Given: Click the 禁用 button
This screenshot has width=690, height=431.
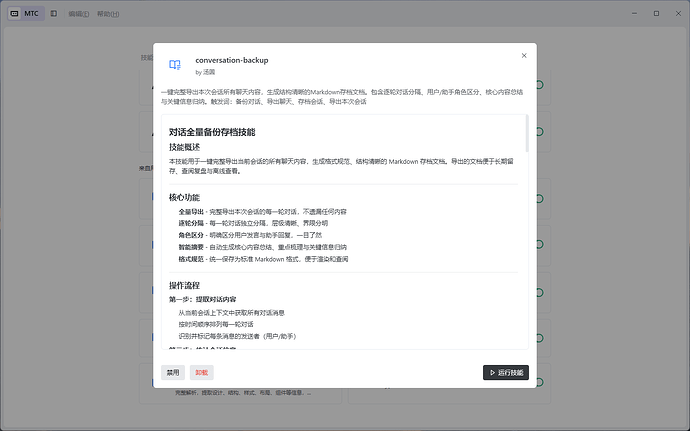Looking at the screenshot, I should (x=172, y=372).
